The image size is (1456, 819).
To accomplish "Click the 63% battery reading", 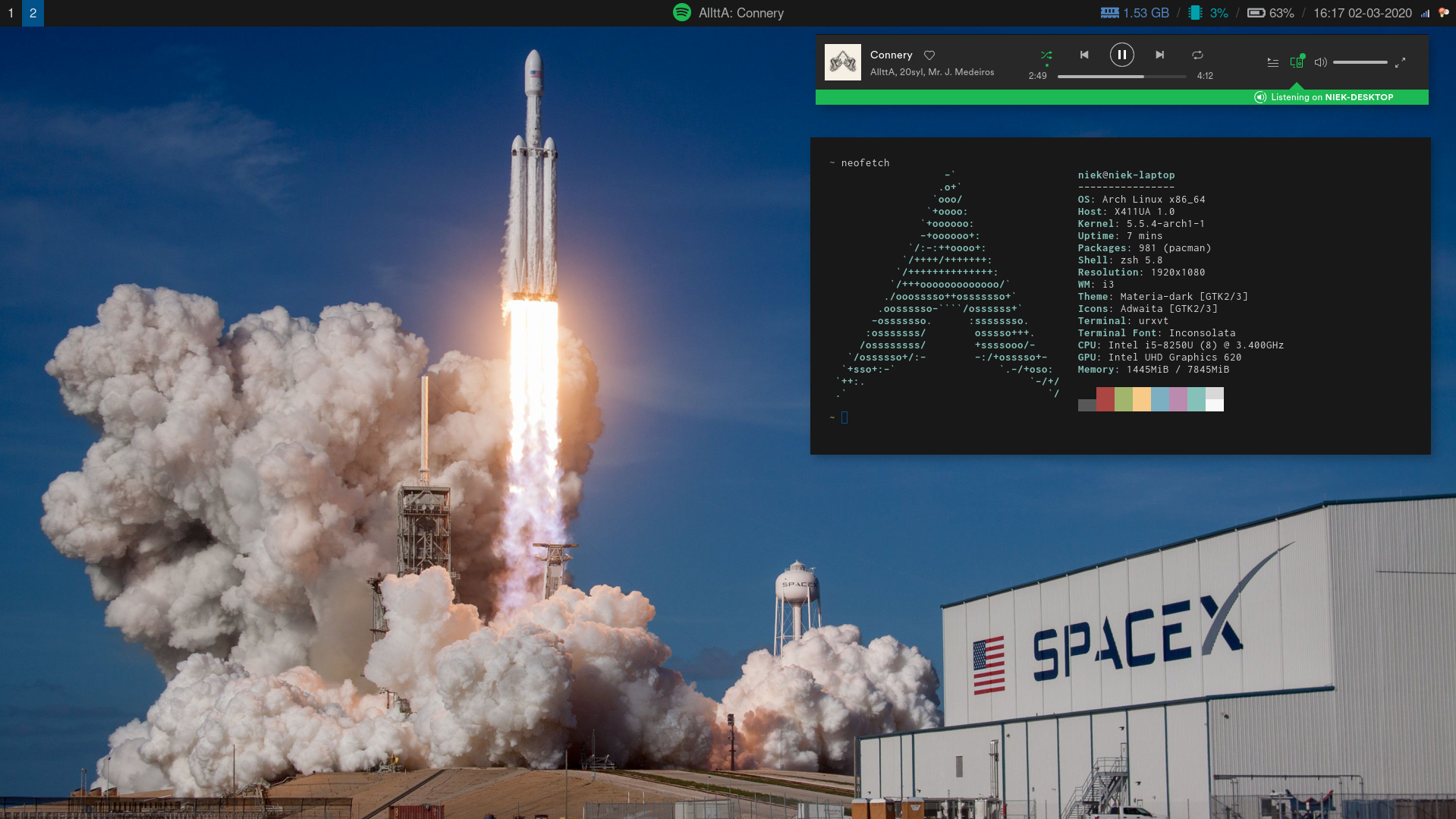I will coord(1281,13).
